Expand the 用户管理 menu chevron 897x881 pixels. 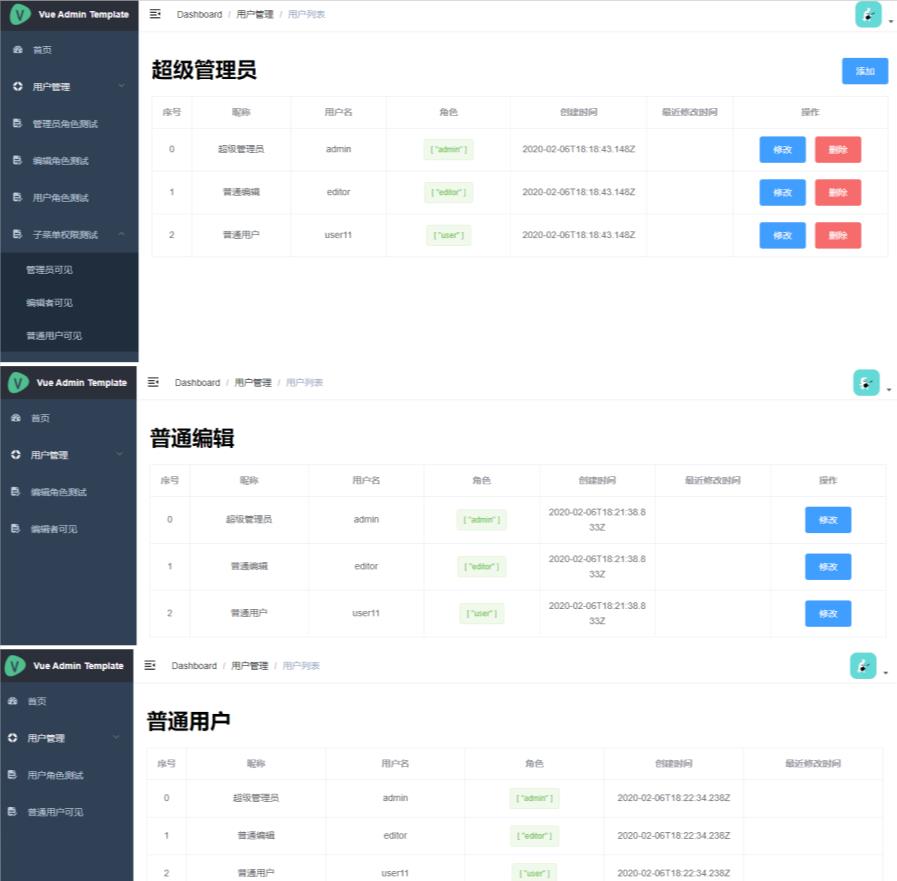click(x=122, y=86)
